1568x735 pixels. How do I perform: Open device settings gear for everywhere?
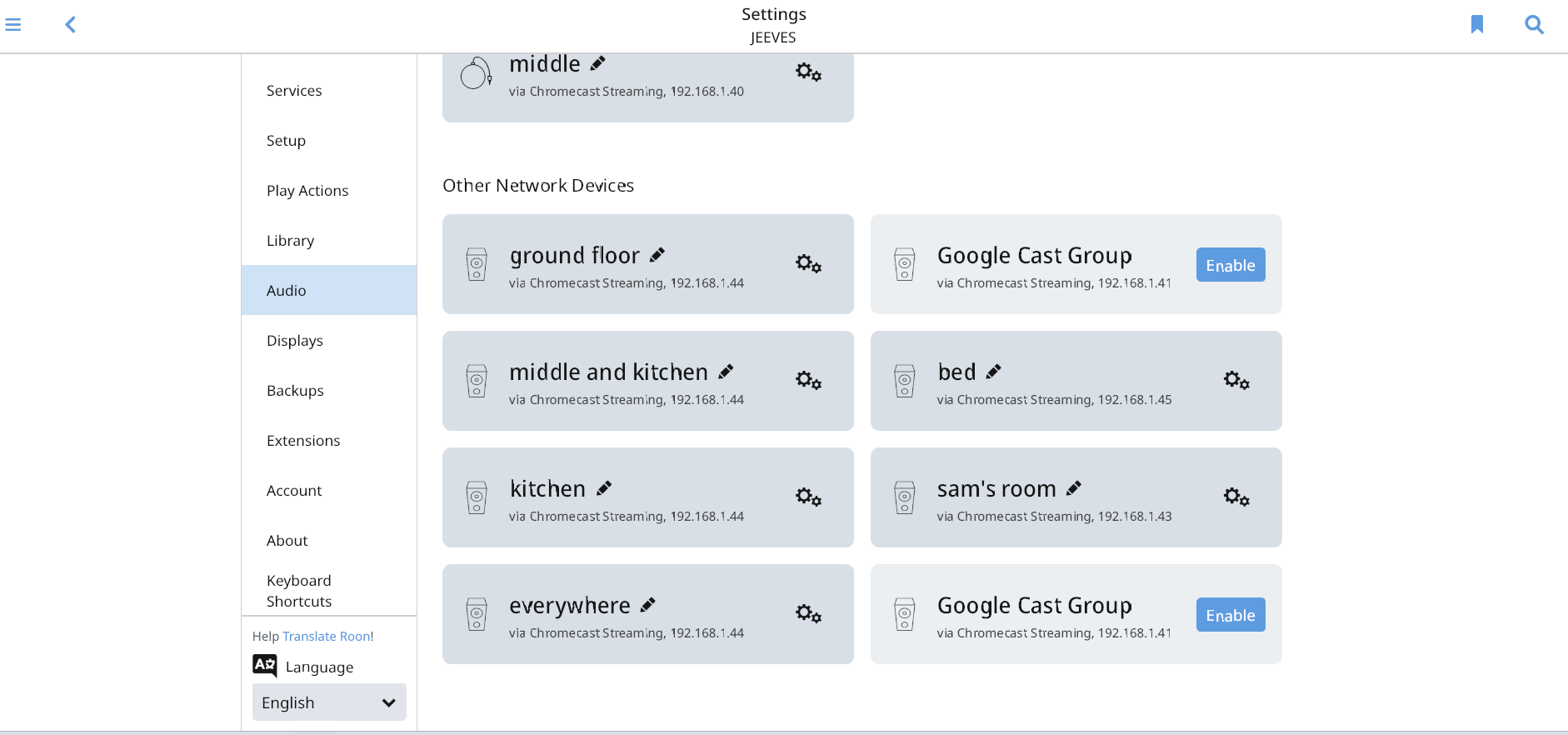pyautogui.click(x=808, y=614)
